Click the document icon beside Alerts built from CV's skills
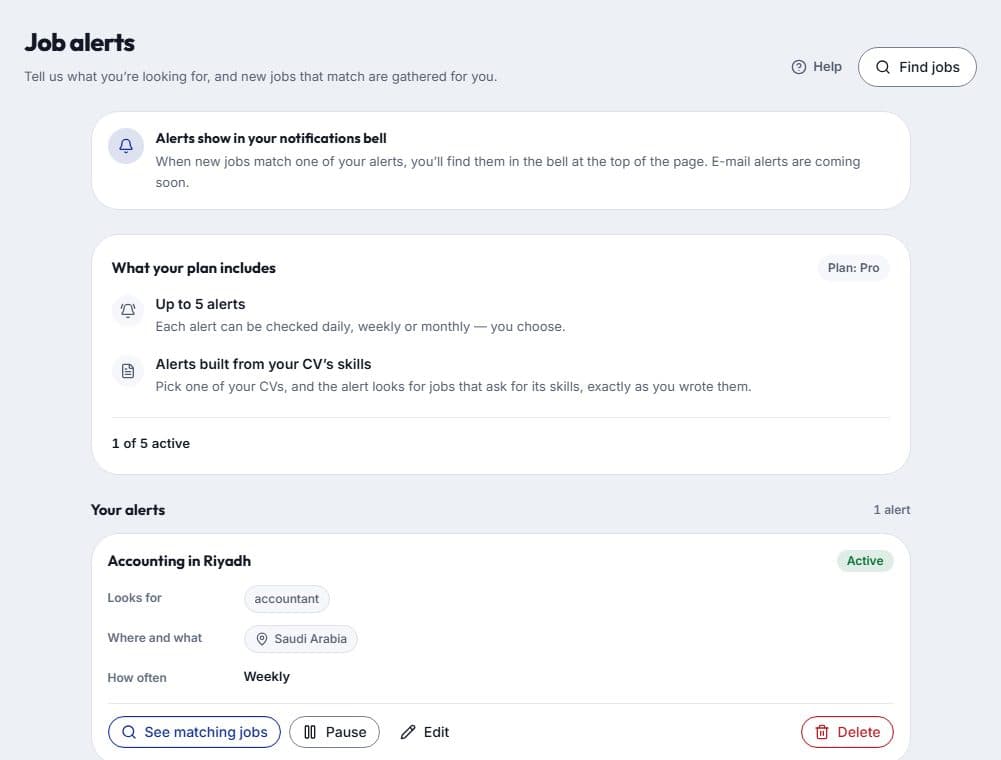This screenshot has height=760, width=1001. (128, 370)
